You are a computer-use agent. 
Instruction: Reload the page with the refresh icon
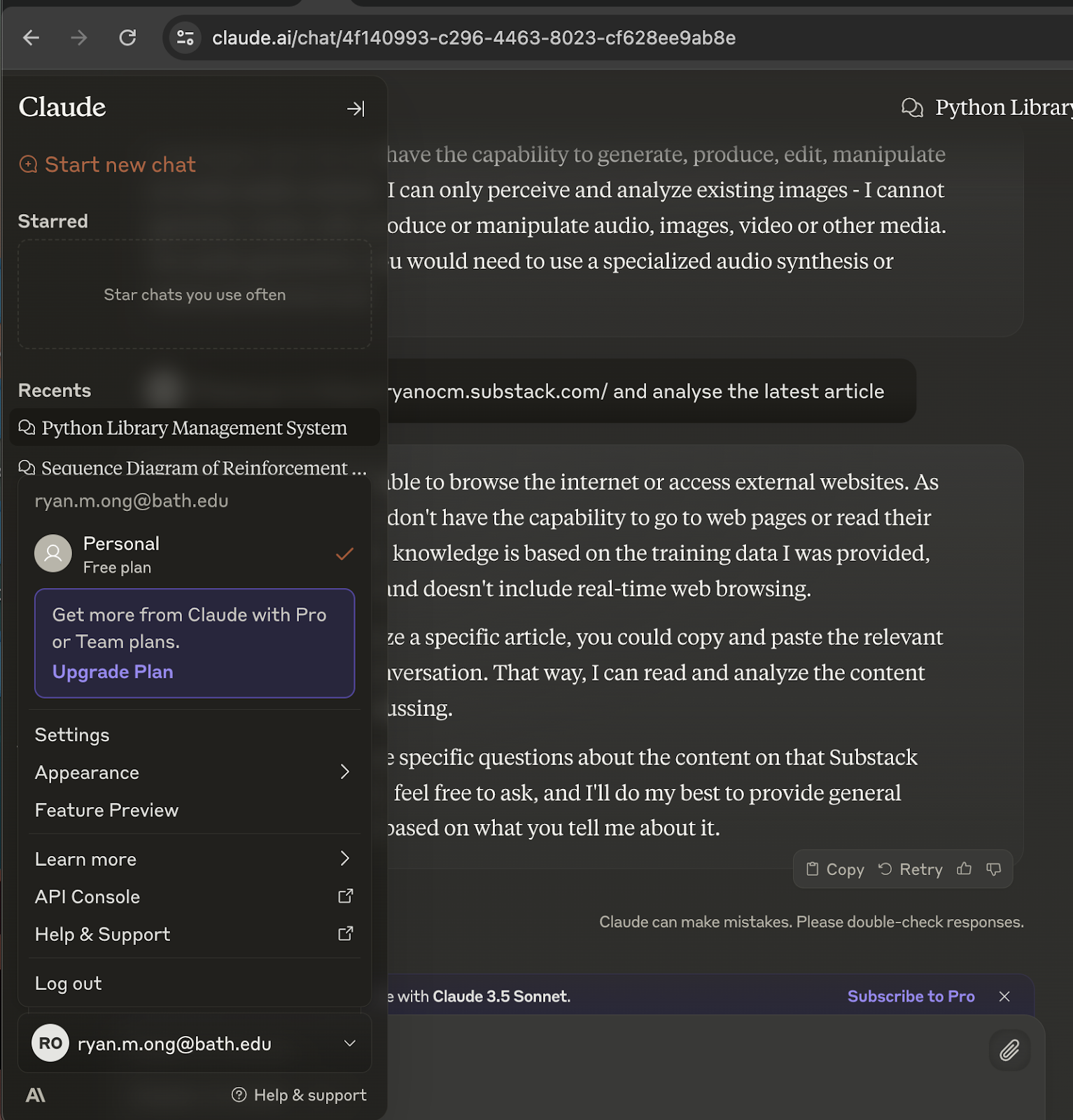click(x=127, y=38)
